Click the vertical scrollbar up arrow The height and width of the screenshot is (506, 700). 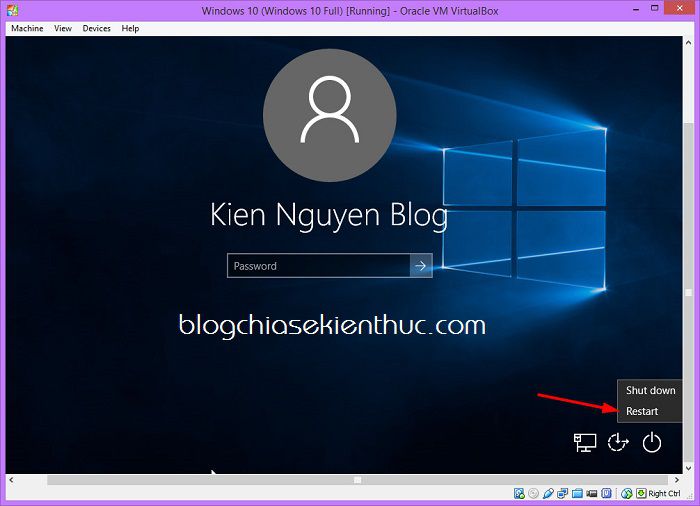[x=688, y=43]
